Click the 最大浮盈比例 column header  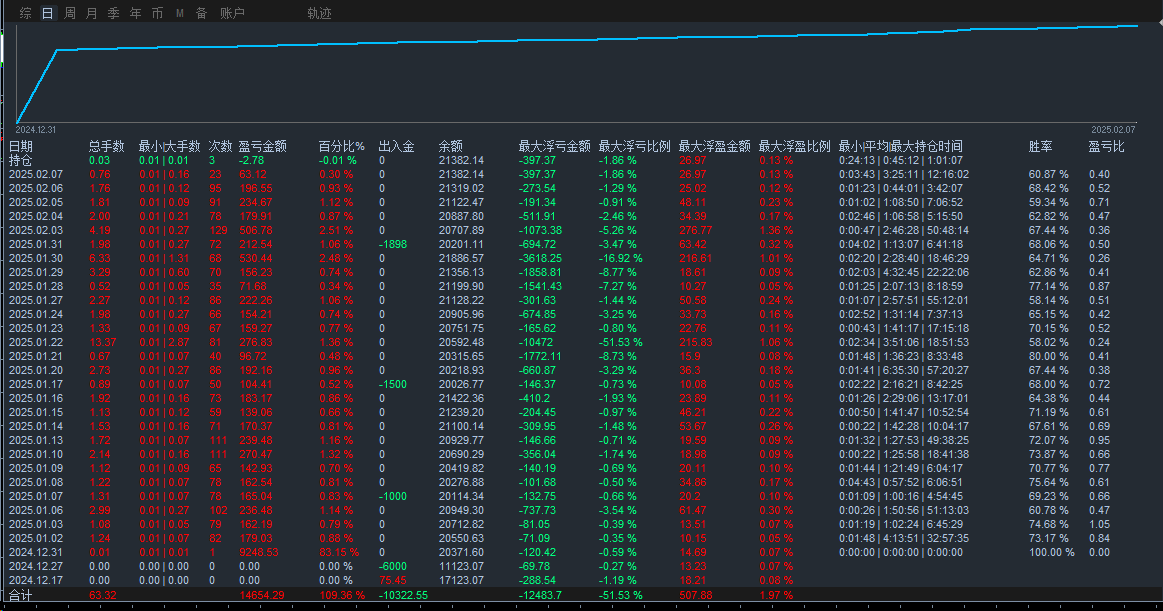[x=794, y=146]
